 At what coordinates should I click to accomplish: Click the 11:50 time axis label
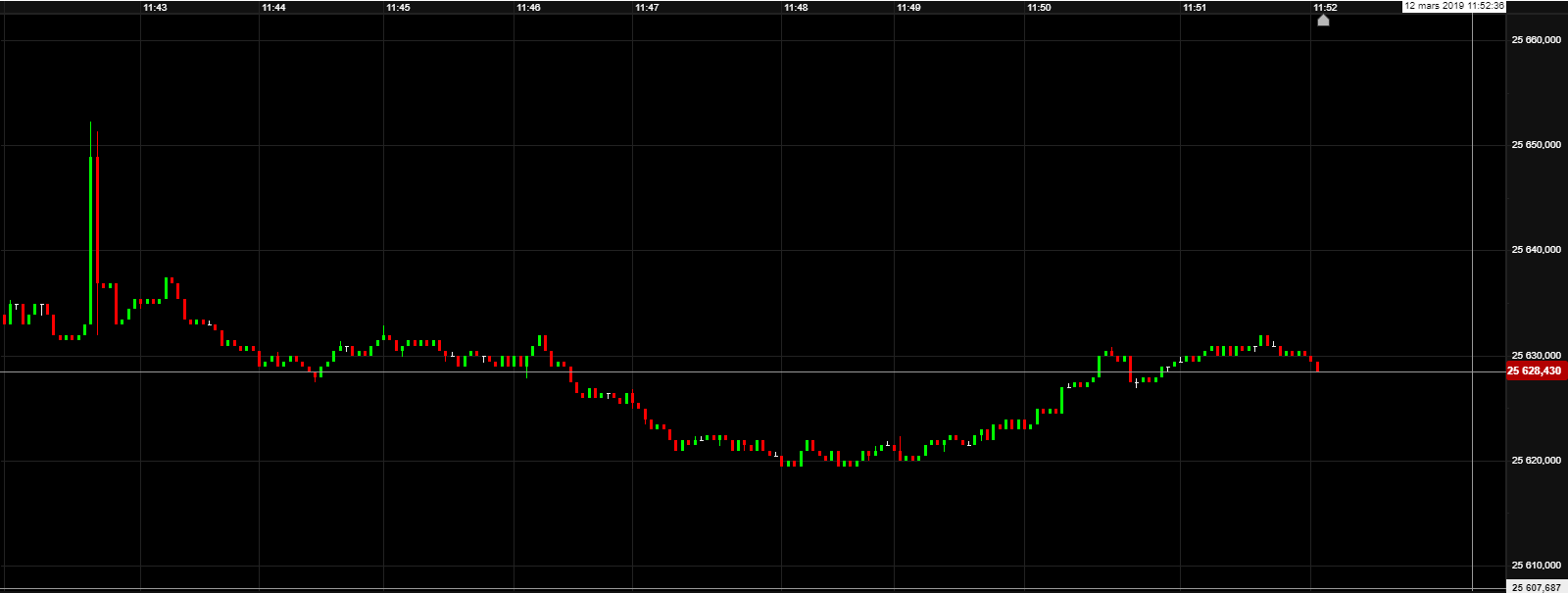1039,7
